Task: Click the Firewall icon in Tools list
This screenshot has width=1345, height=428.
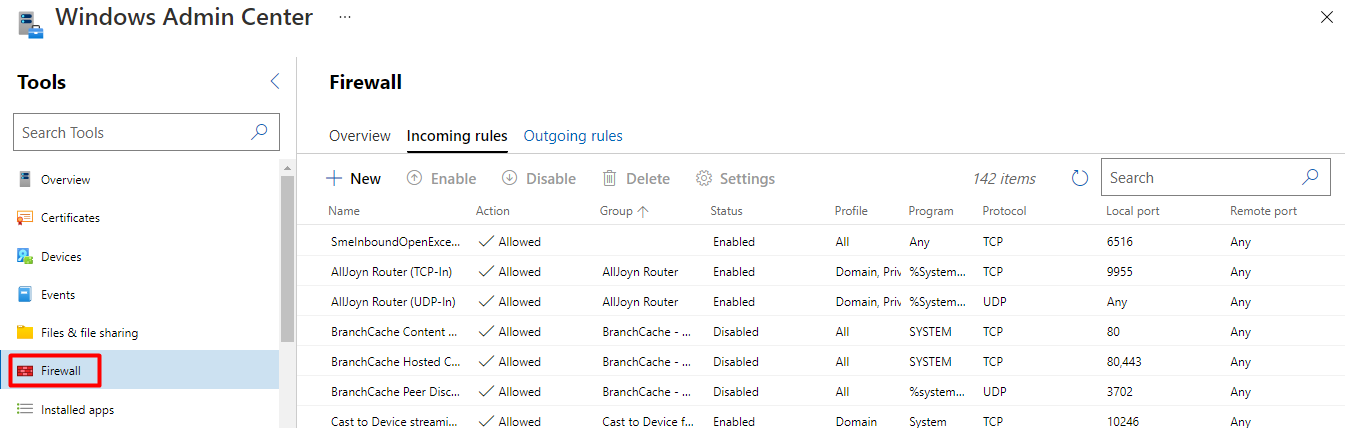Action: click(x=25, y=371)
